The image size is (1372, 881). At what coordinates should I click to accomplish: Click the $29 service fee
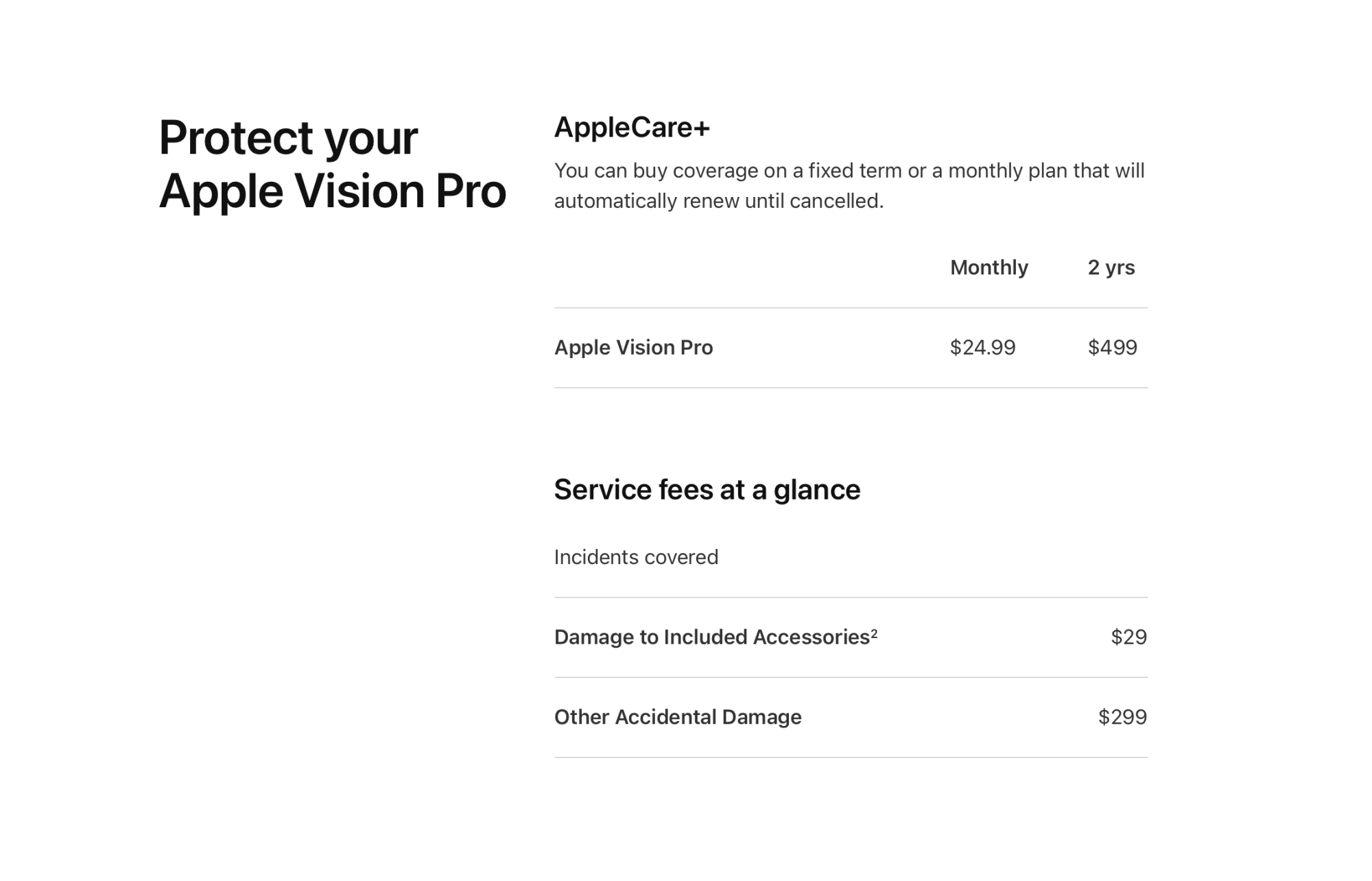click(x=1129, y=637)
